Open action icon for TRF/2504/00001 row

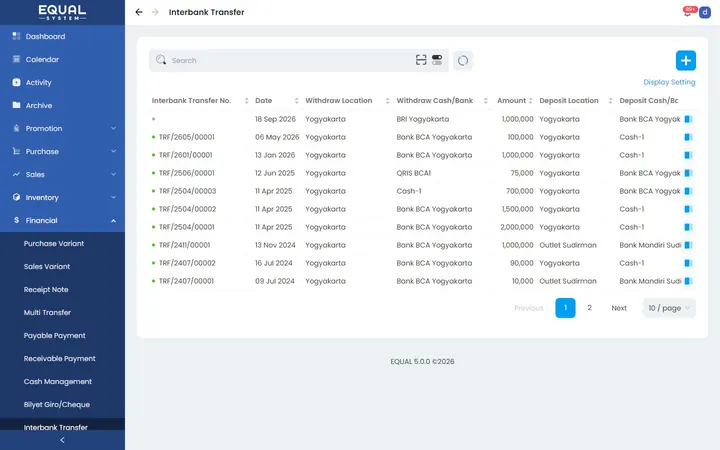[x=688, y=227]
